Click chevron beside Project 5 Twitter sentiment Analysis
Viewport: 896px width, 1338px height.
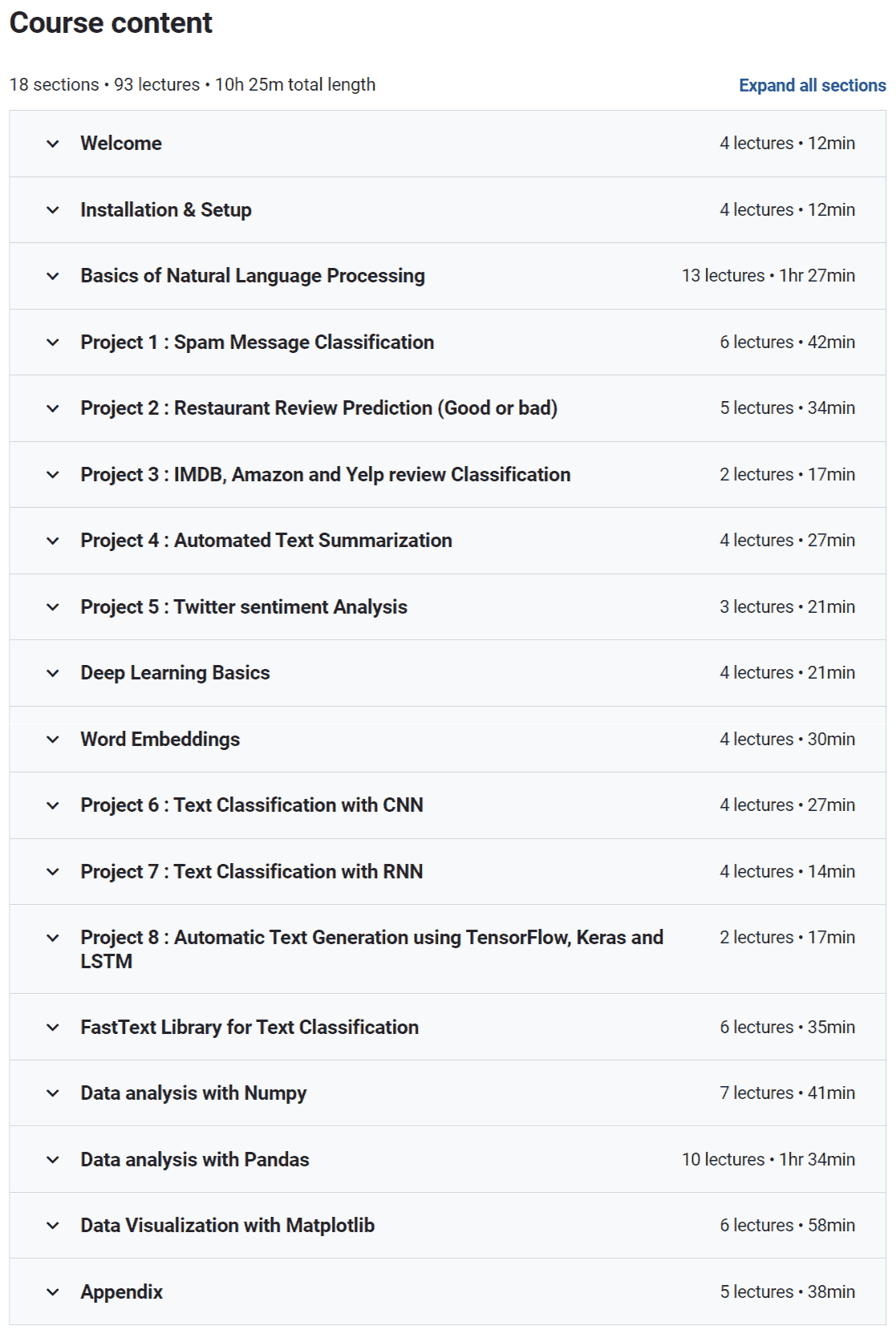pyautogui.click(x=53, y=607)
